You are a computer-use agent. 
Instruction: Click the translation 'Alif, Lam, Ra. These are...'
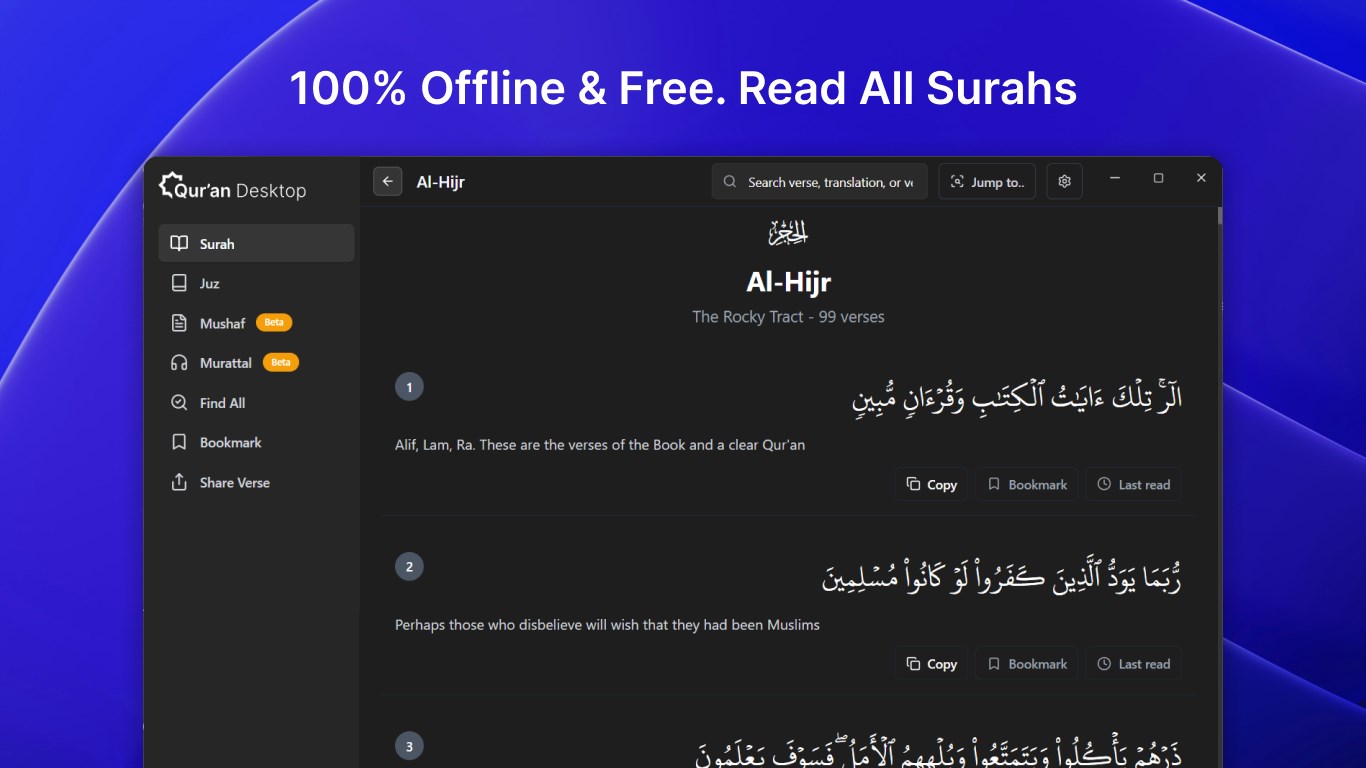600,445
